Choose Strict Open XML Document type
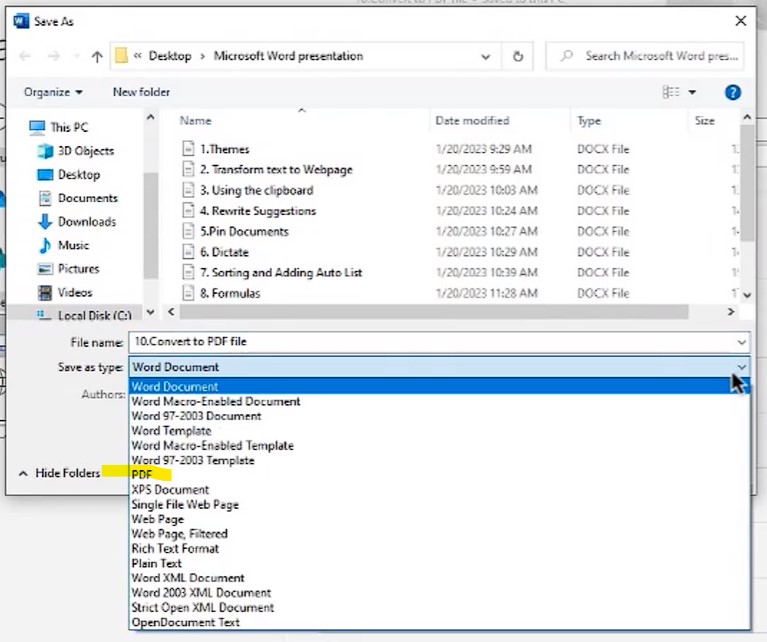The width and height of the screenshot is (767, 642). click(439, 607)
